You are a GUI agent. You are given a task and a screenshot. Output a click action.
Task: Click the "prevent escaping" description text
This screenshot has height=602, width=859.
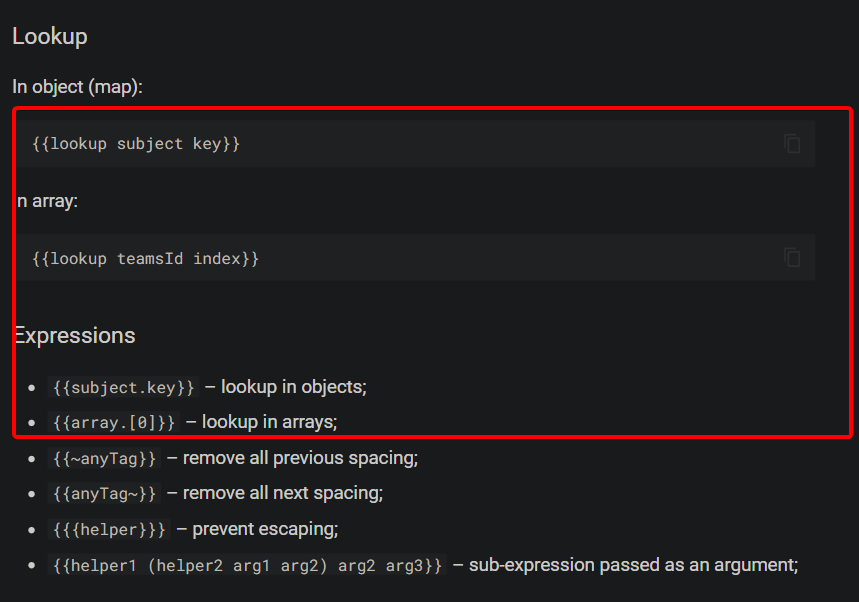click(x=265, y=529)
